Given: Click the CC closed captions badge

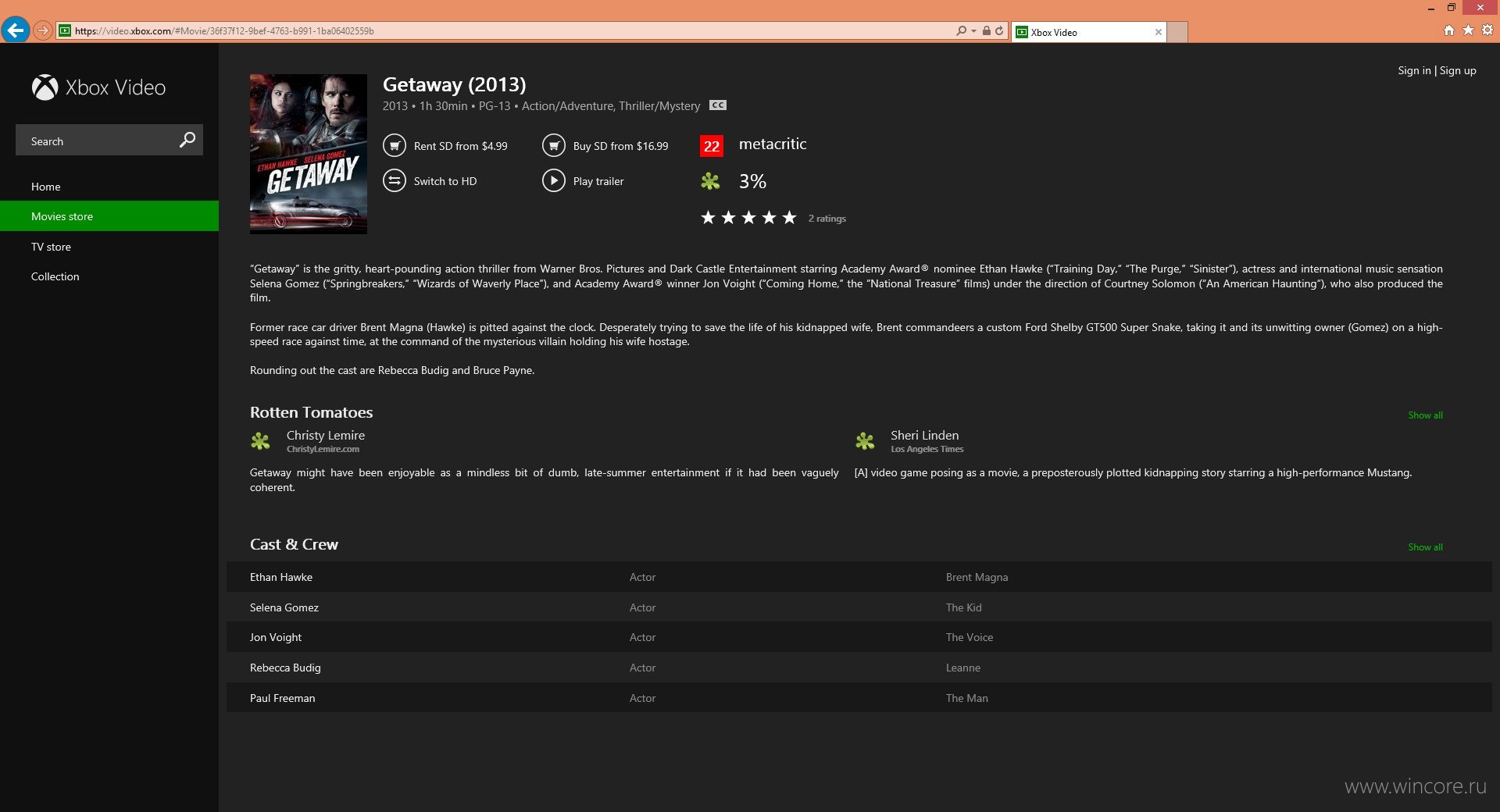Looking at the screenshot, I should [718, 105].
